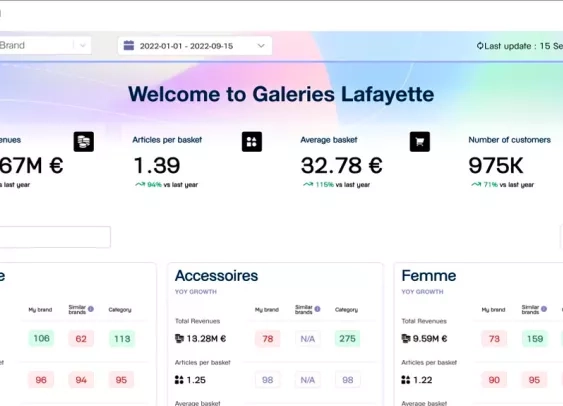Screen dimensions: 563x406
Task: Click the 90 value in Femme card
Action: 494,380
